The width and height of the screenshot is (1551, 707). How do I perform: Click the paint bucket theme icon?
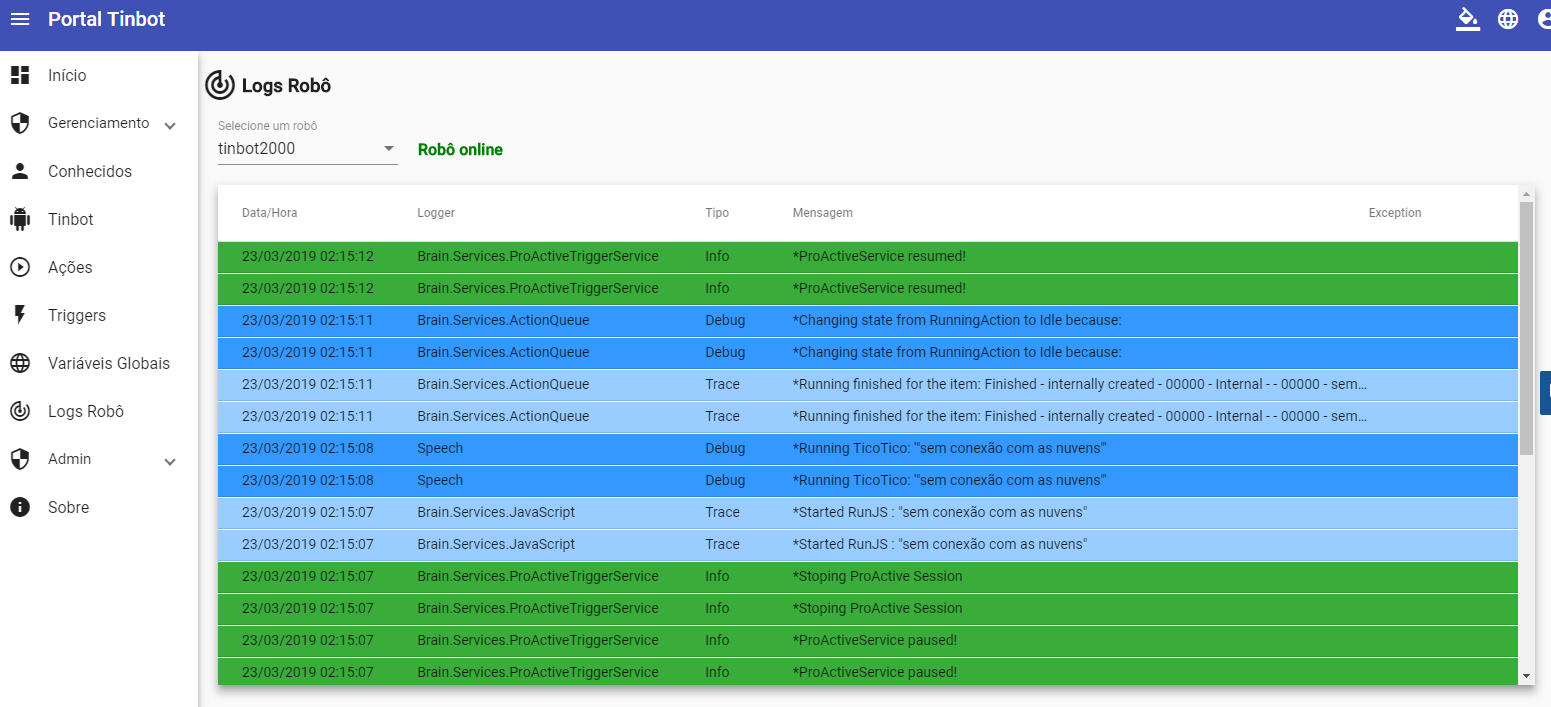[1467, 19]
